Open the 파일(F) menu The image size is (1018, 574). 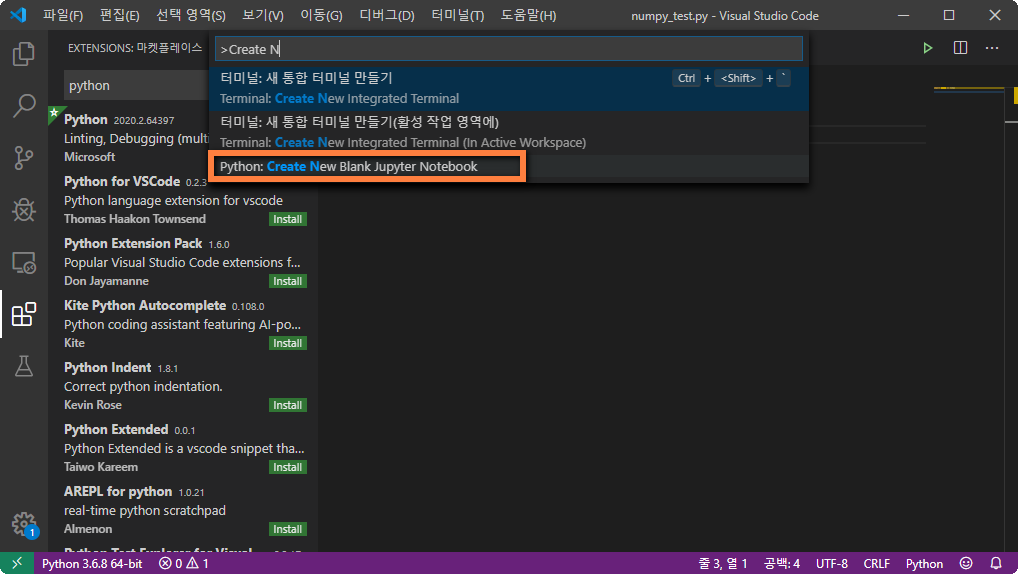[x=63, y=15]
